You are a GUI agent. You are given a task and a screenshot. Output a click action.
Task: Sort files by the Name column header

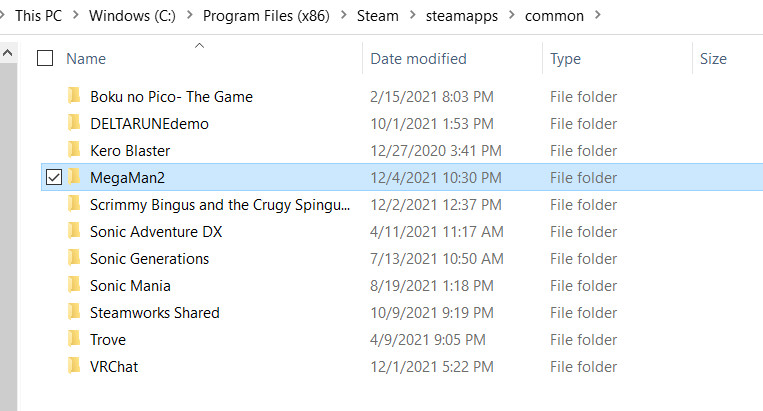tap(86, 59)
